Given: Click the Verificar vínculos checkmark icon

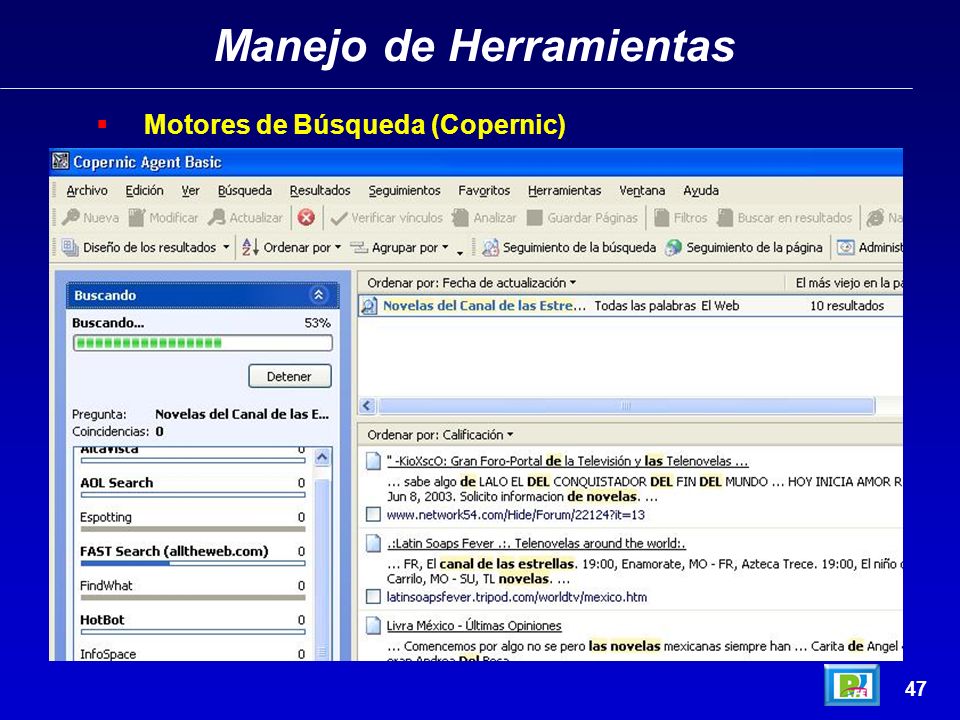Looking at the screenshot, I should coord(339,218).
